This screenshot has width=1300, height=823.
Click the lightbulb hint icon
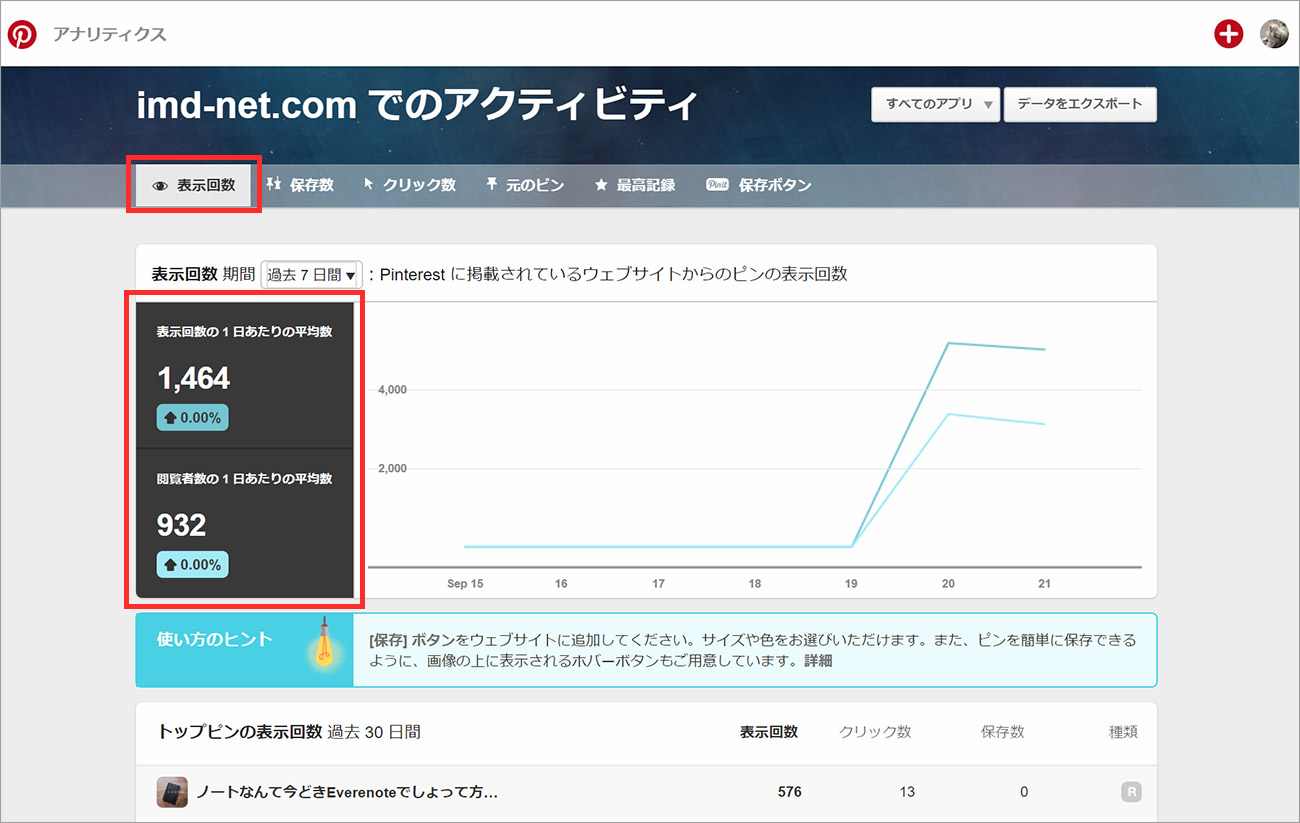coord(323,644)
